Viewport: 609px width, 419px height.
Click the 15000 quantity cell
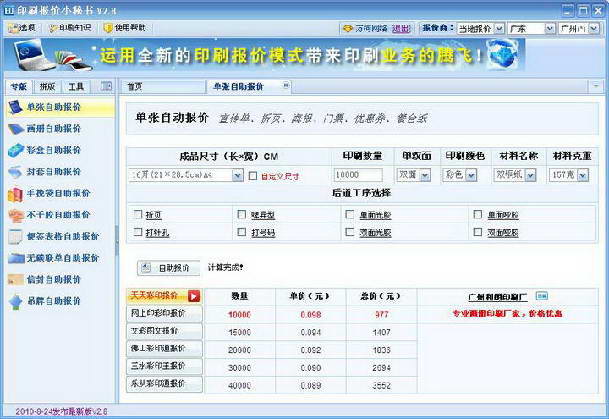239,332
